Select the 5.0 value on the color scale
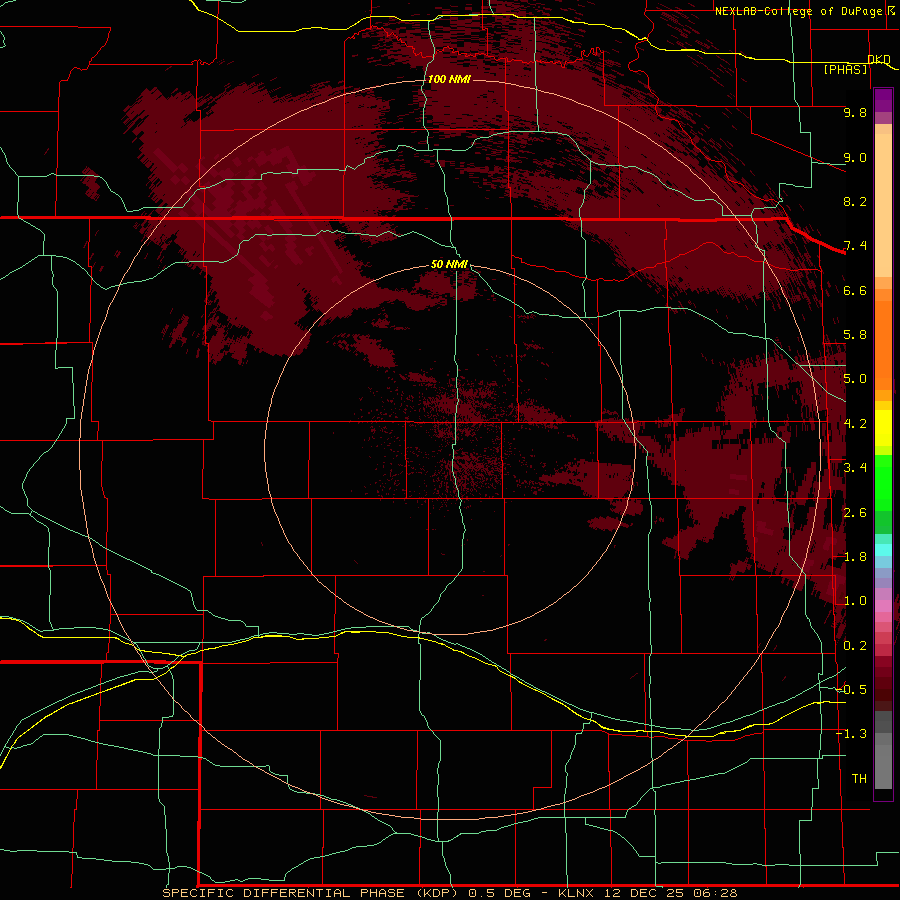 [x=855, y=379]
